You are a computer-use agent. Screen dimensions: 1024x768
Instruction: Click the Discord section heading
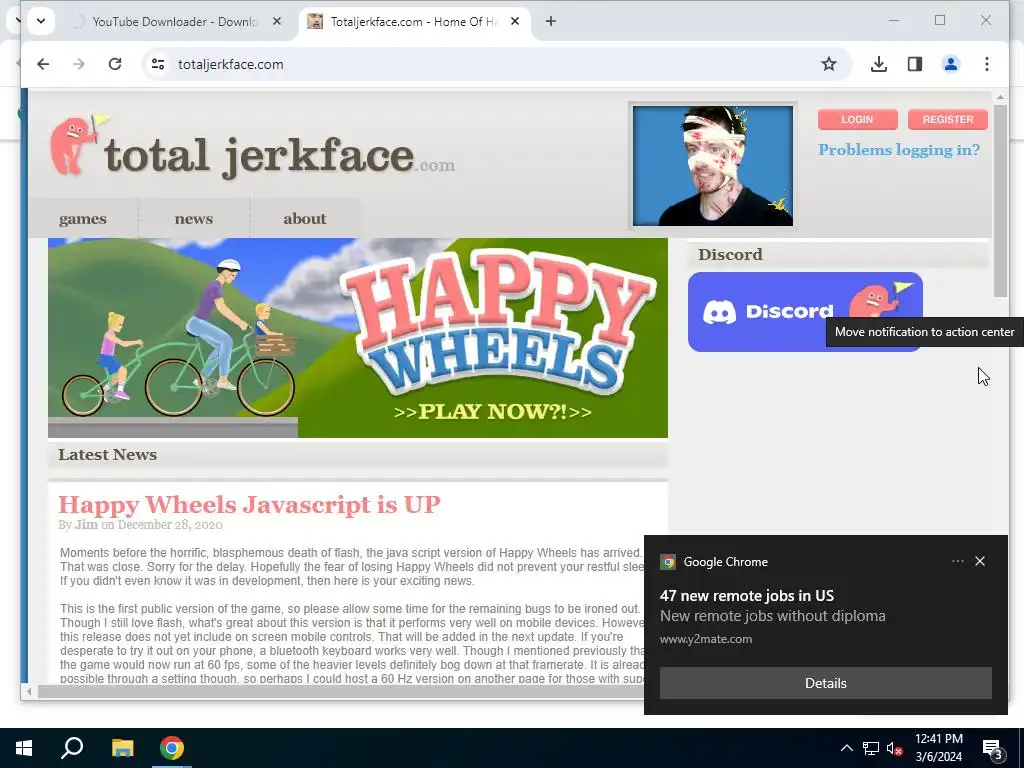pyautogui.click(x=730, y=254)
